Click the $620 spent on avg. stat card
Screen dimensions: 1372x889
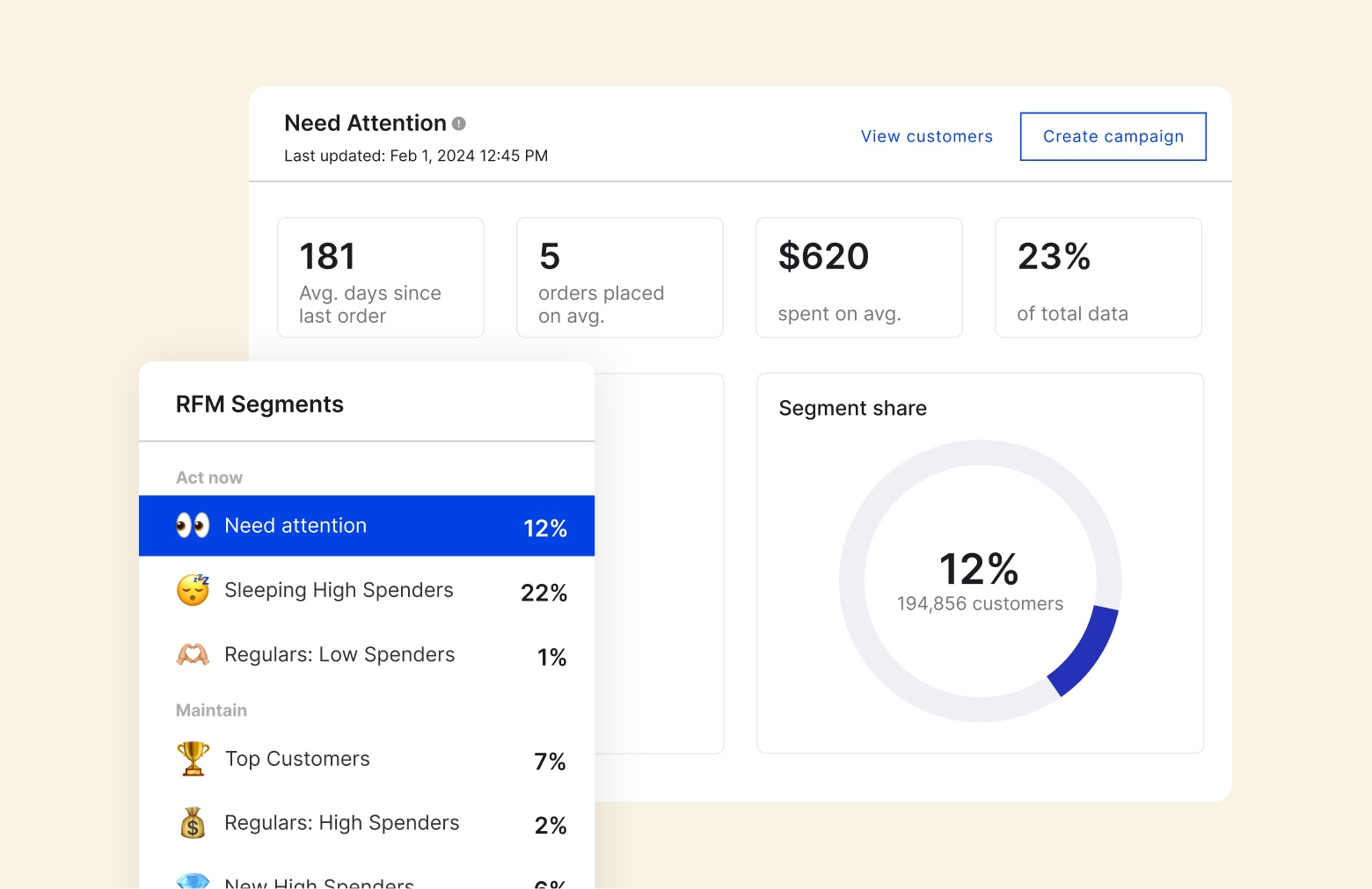858,277
